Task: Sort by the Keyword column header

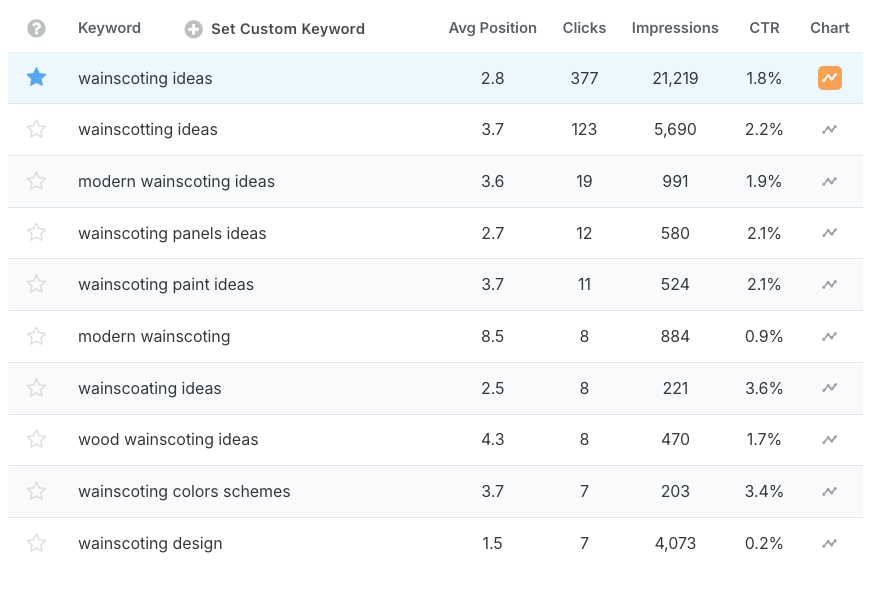Action: [x=109, y=28]
